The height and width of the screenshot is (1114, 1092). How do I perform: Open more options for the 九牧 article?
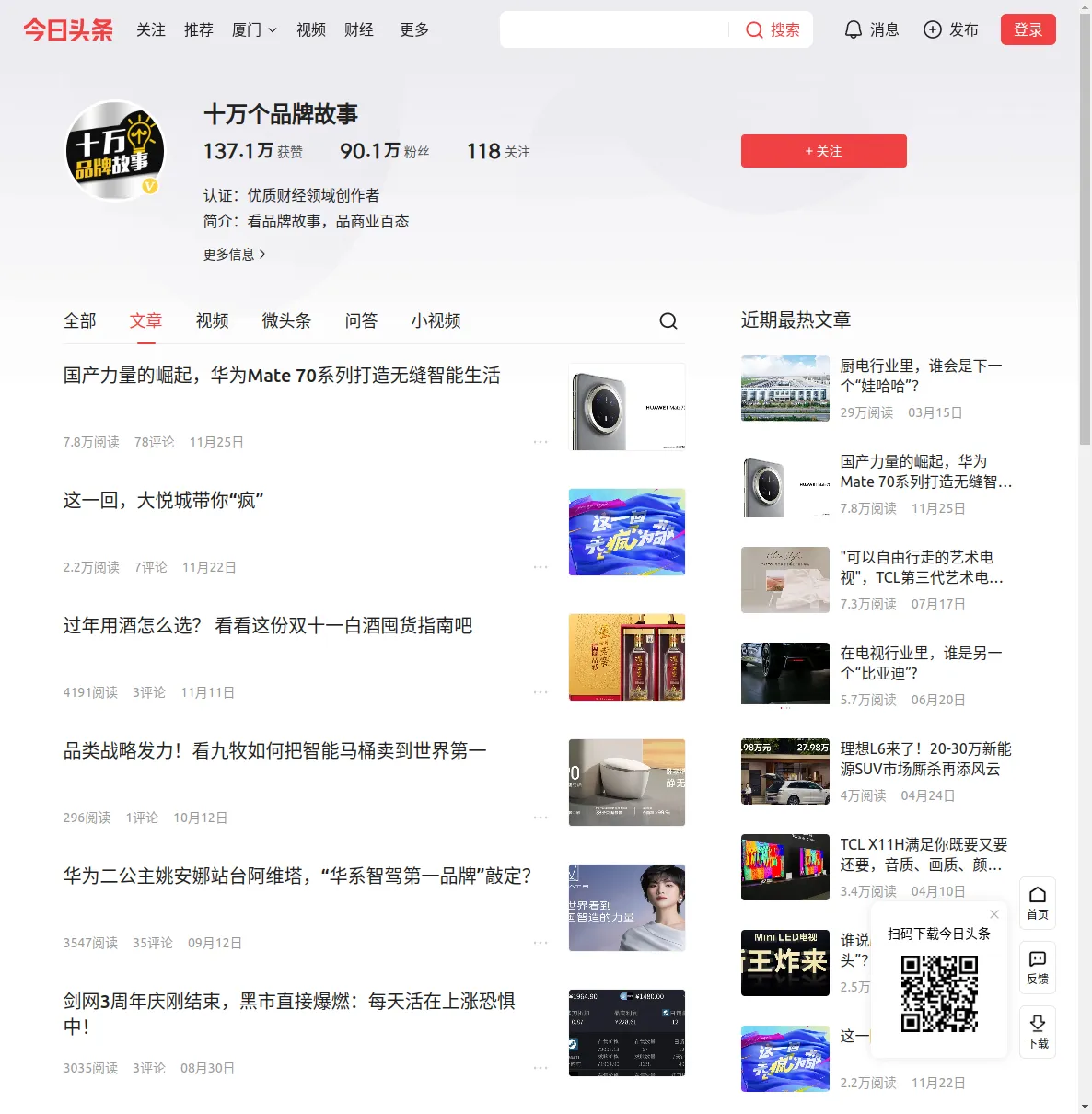coord(540,818)
